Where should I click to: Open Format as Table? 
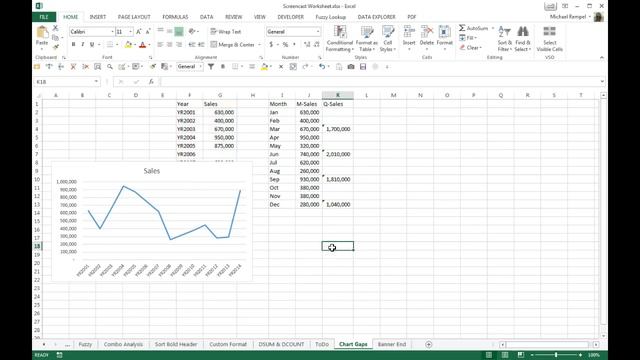click(367, 38)
